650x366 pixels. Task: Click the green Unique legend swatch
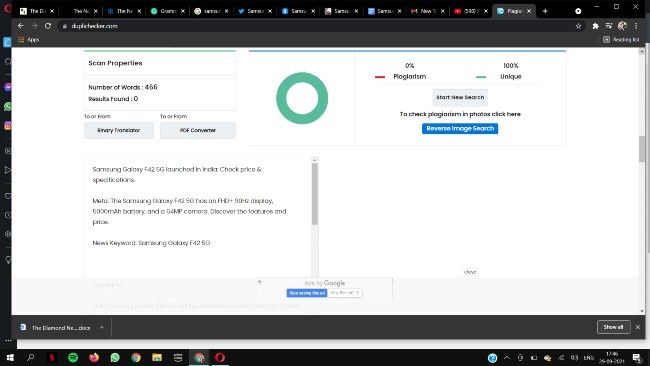pos(481,77)
